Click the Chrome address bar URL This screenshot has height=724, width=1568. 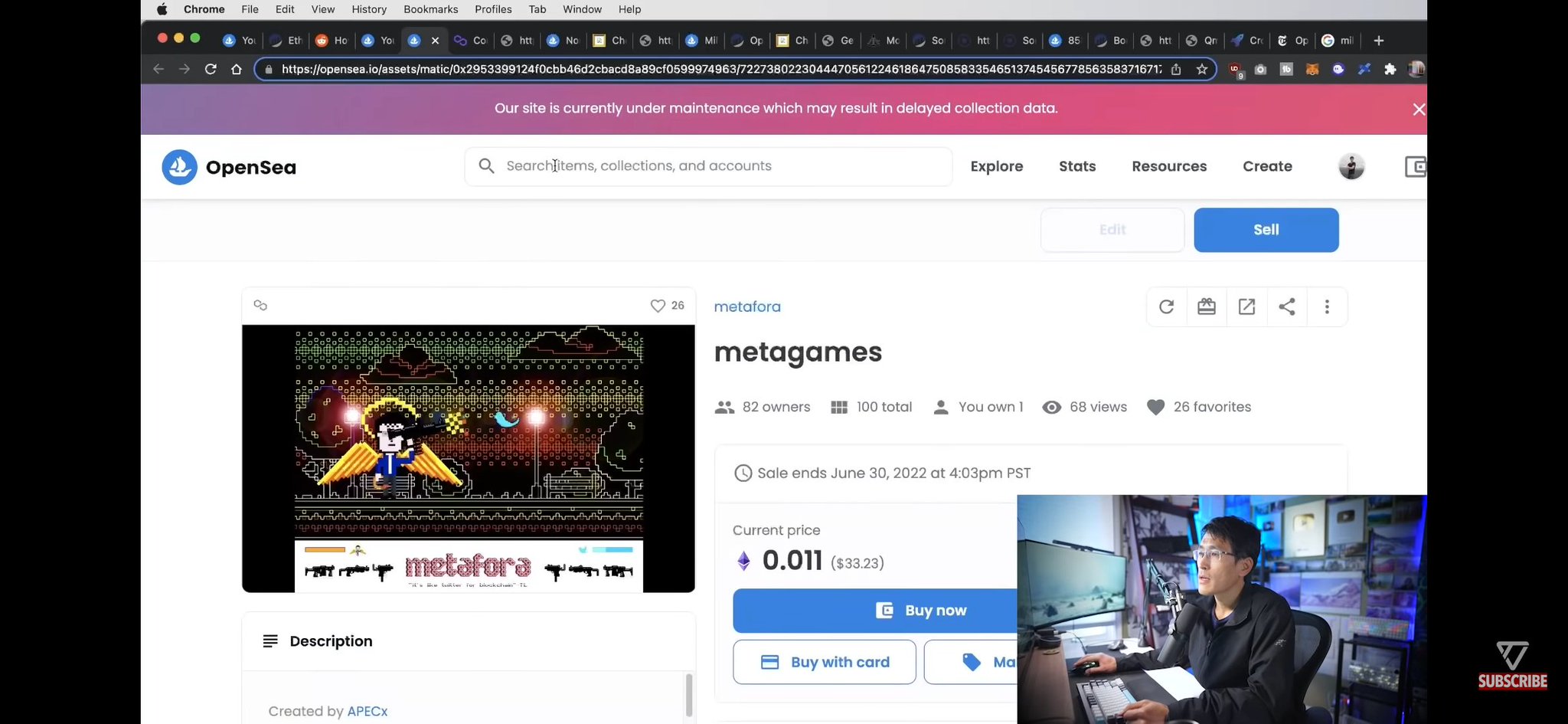pos(720,69)
